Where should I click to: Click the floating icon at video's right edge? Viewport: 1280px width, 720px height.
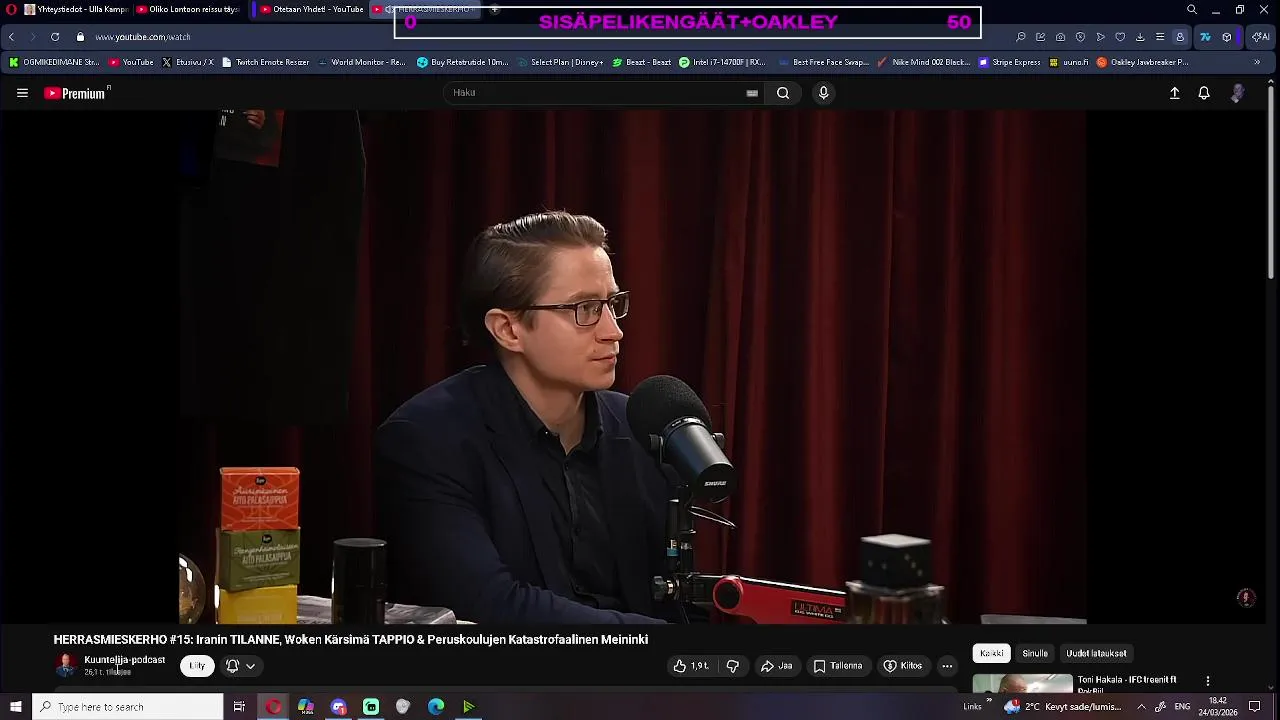coord(1246,597)
